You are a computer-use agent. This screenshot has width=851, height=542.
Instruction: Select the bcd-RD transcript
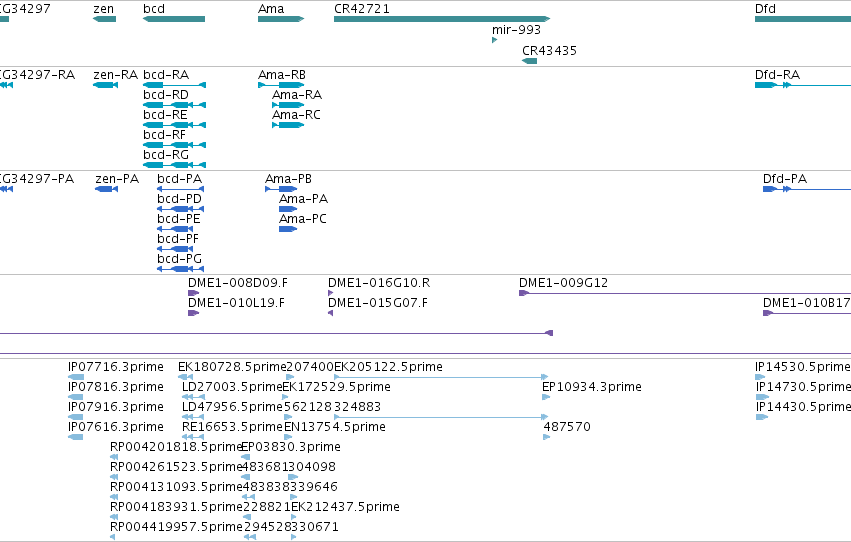pos(174,105)
